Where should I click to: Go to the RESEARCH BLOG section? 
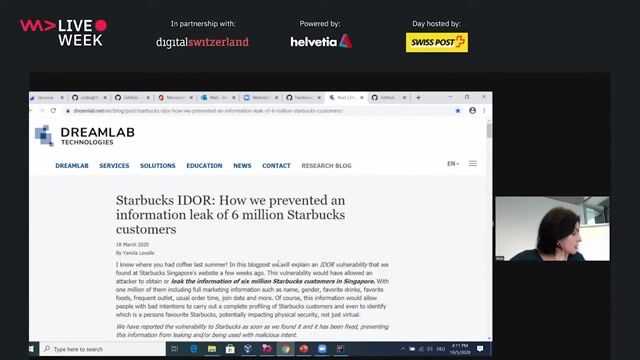point(326,166)
